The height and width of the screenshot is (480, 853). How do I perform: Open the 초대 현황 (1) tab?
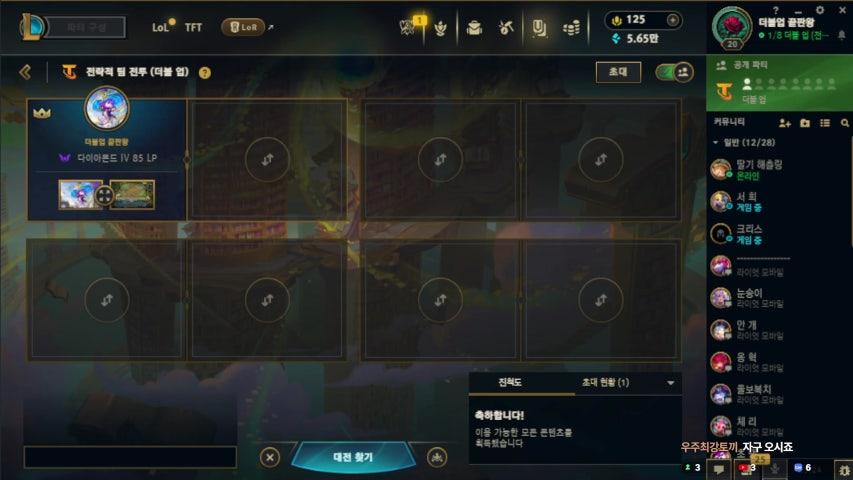605,383
